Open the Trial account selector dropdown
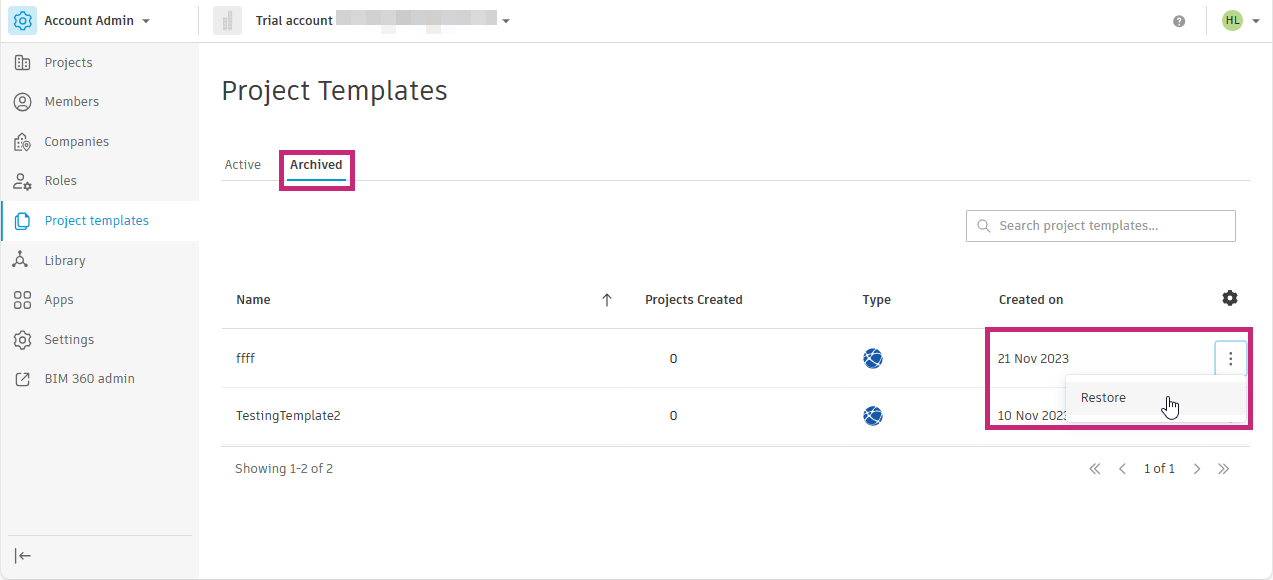1273x580 pixels. coord(506,21)
